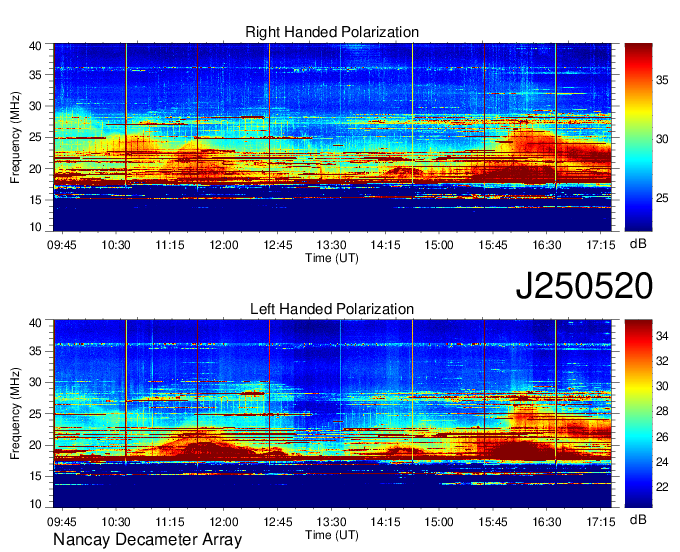
Task: Click the "Left Handed Polarization" plot title
Action: click(x=332, y=309)
